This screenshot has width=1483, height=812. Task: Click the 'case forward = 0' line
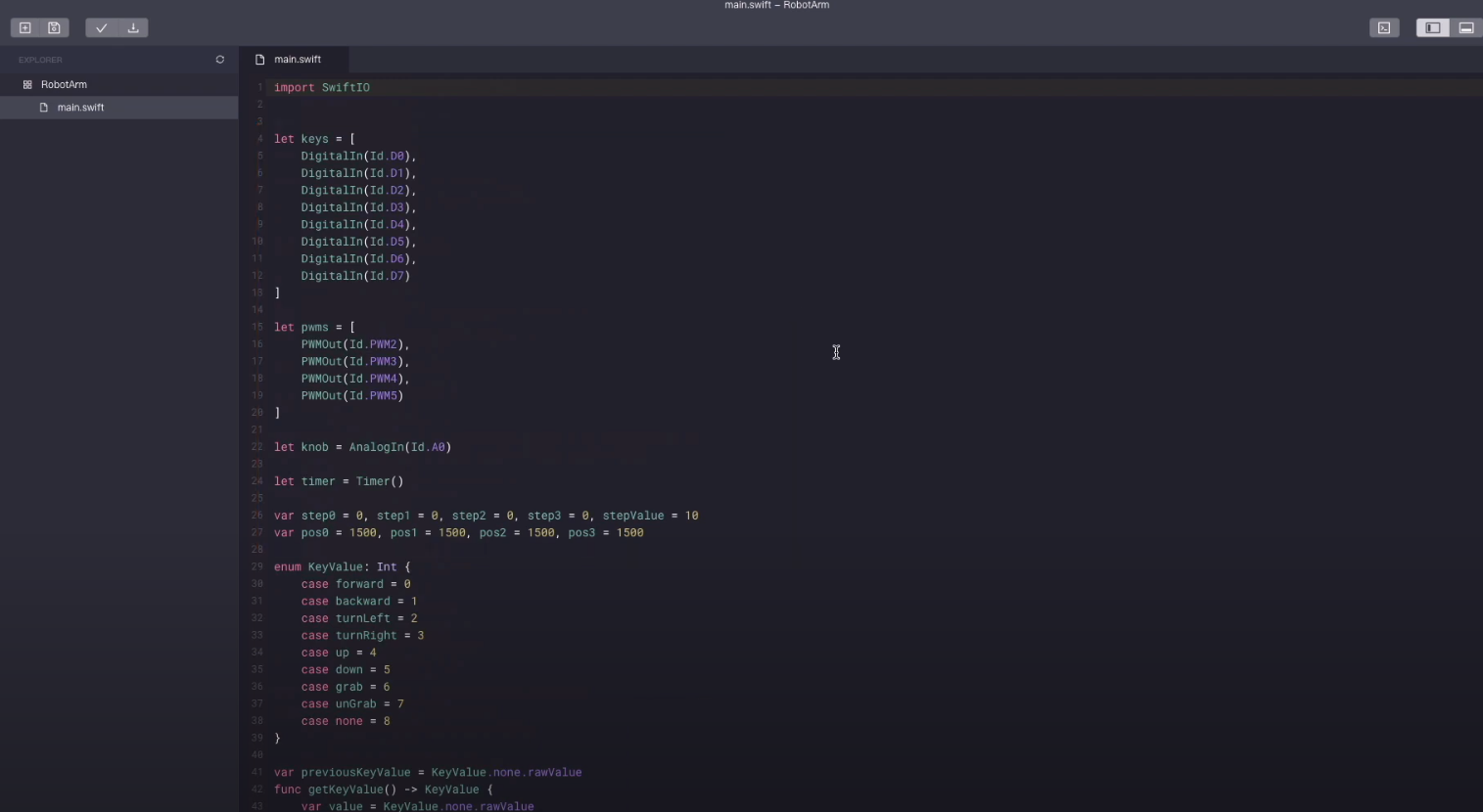(355, 584)
